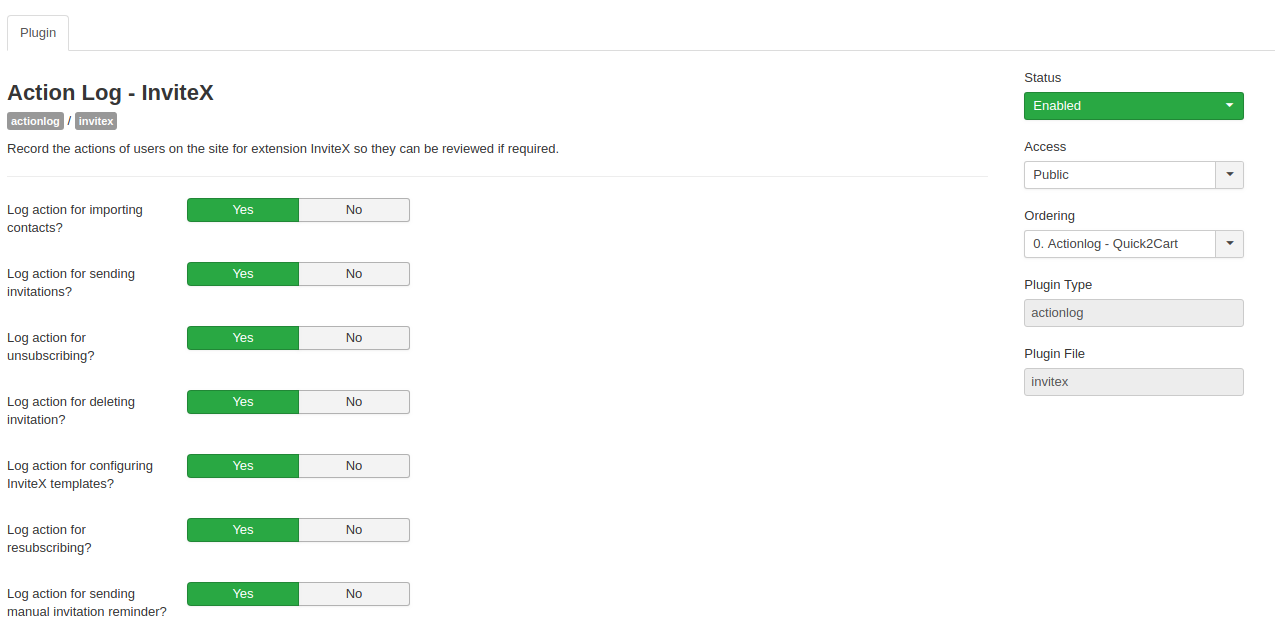Open the Public access dropdown

point(1120,175)
